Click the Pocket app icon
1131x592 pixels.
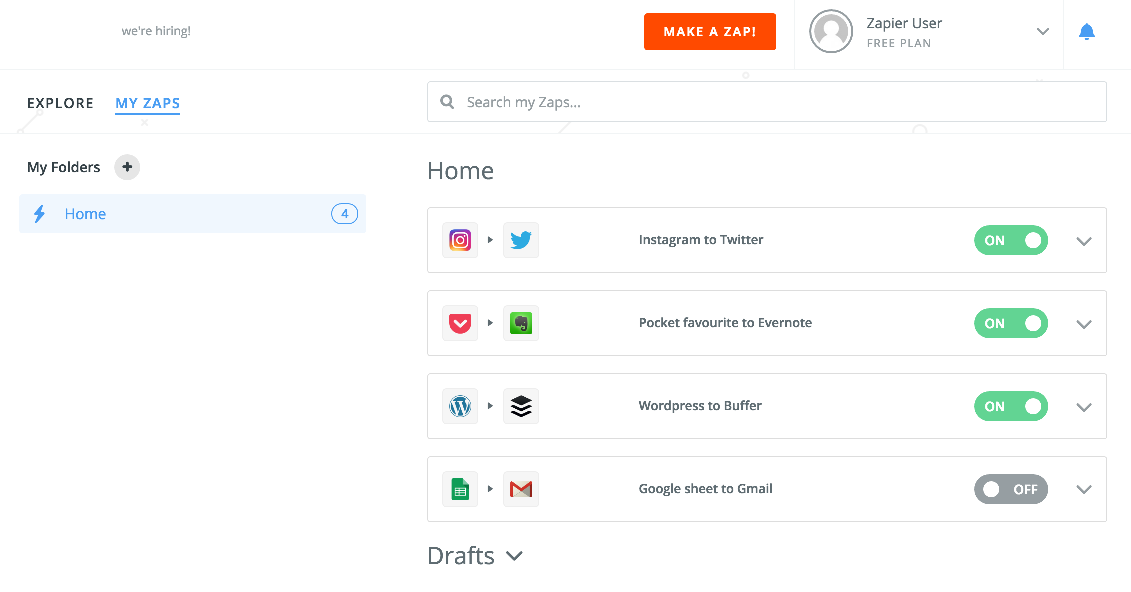[459, 323]
